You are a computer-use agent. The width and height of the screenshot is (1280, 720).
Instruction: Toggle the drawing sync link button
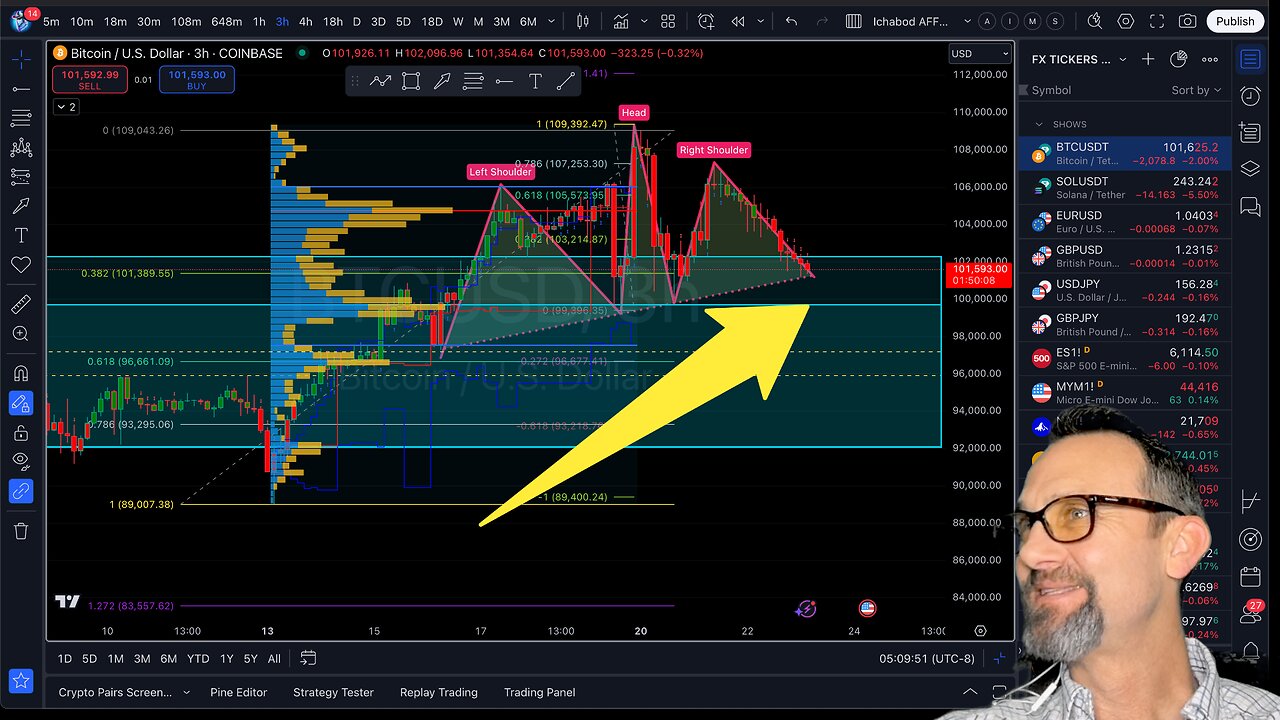point(21,491)
